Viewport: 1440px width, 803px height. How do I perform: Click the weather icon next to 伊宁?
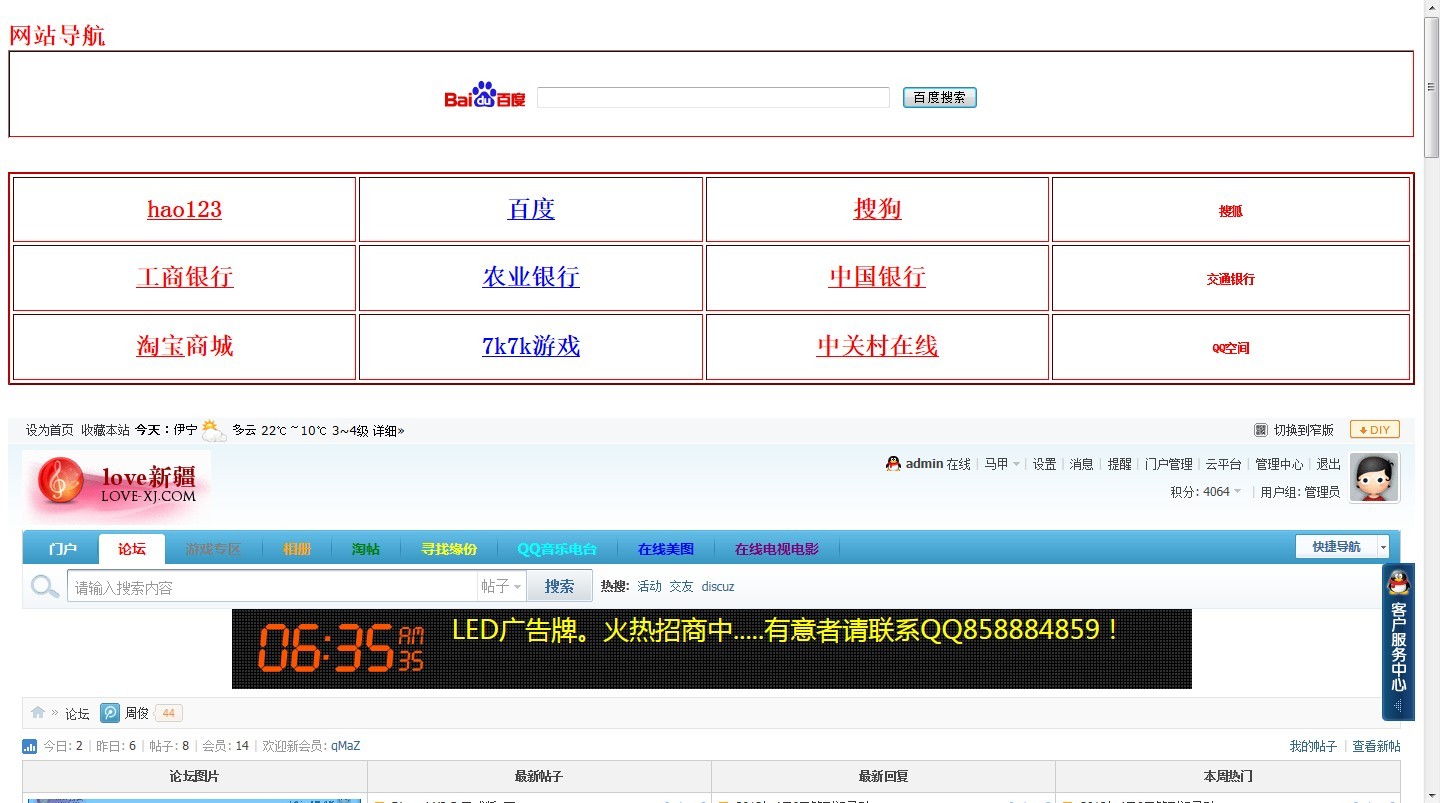click(x=211, y=429)
